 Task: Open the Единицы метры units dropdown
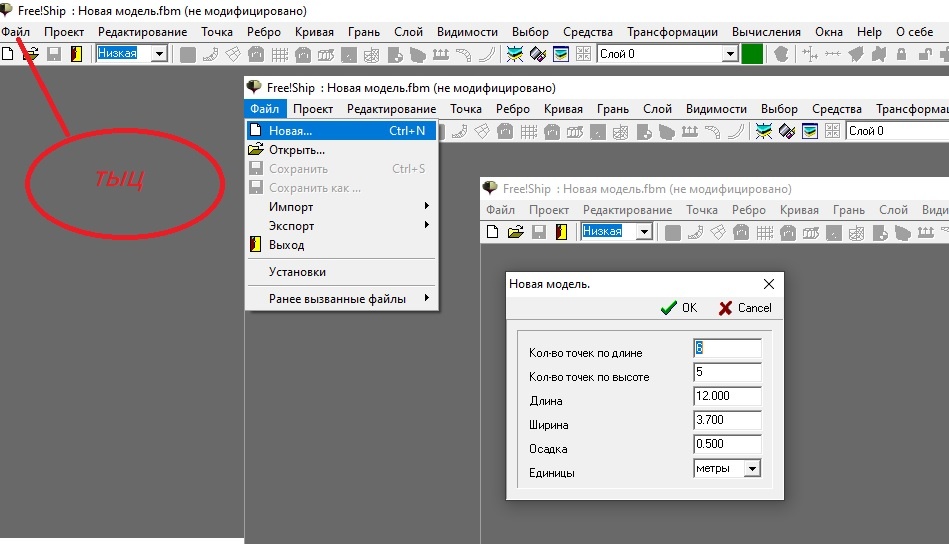pyautogui.click(x=752, y=468)
